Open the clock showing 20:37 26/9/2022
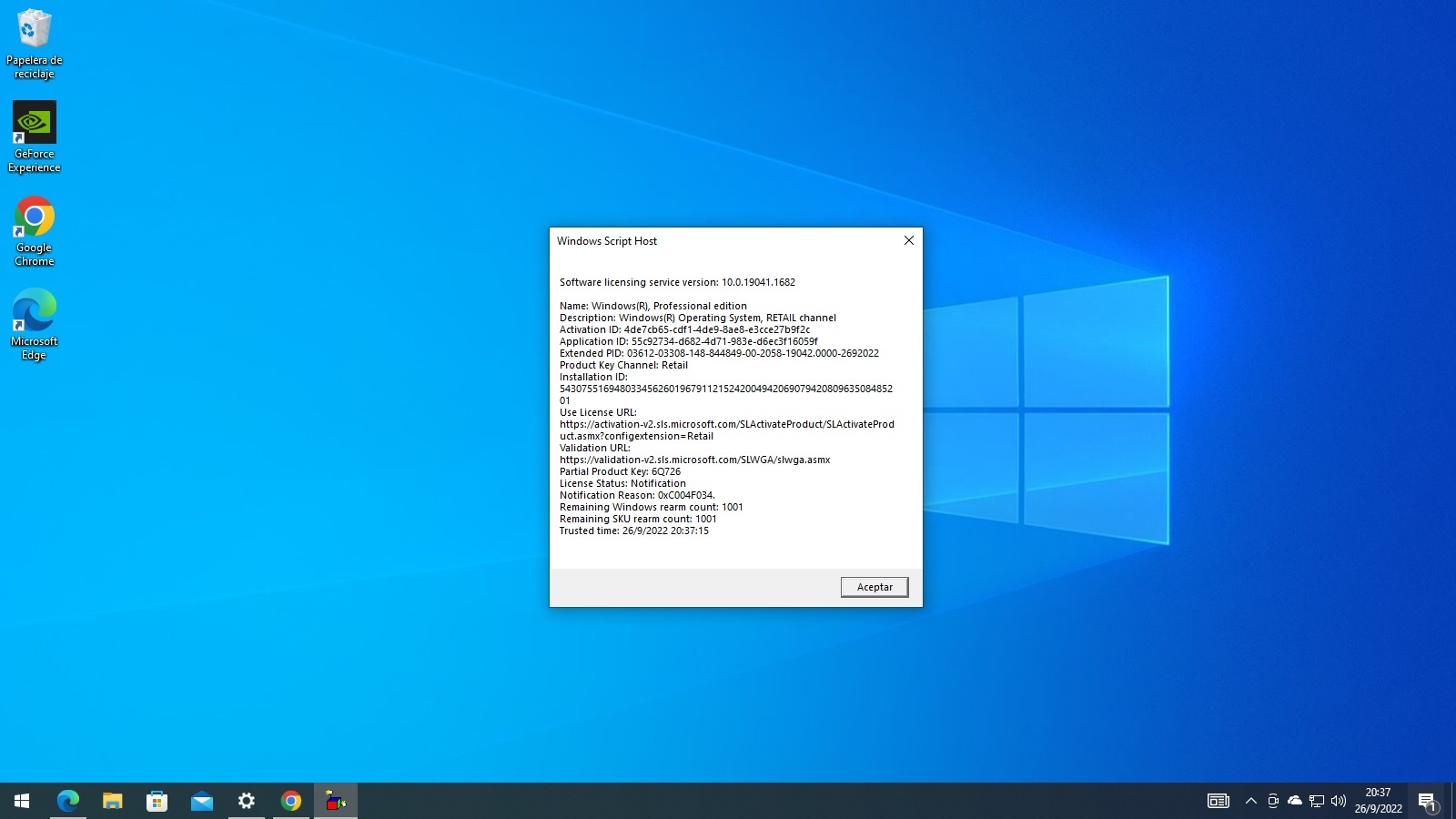This screenshot has width=1456, height=819. pos(1378,801)
